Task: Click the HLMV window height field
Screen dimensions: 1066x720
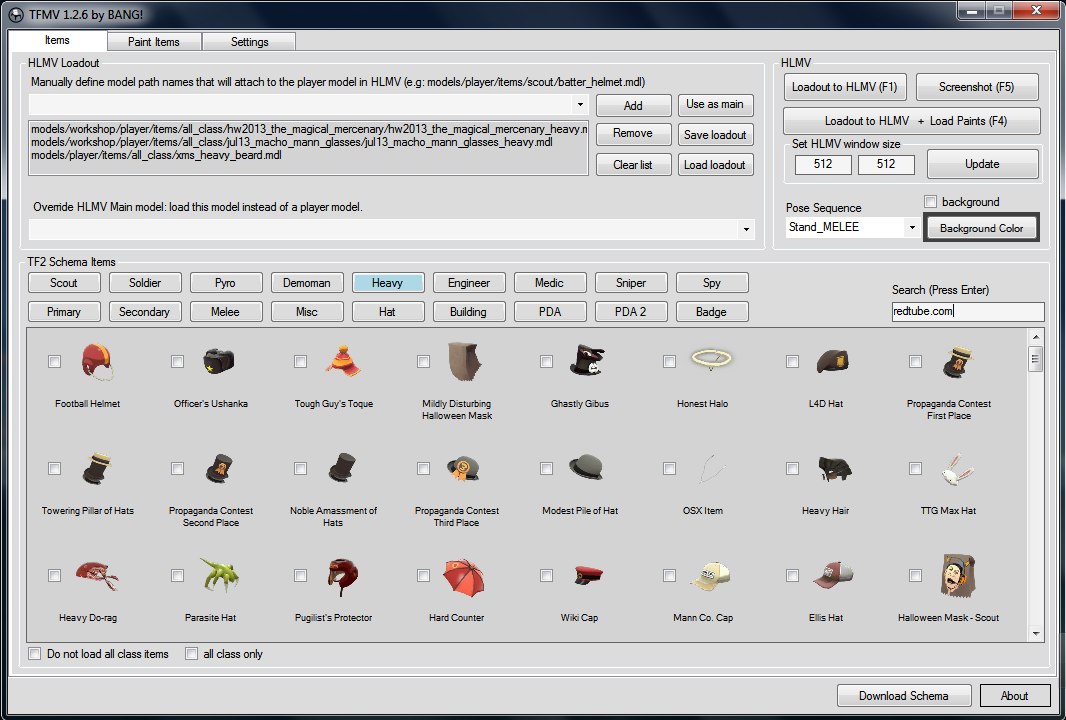Action: (886, 164)
